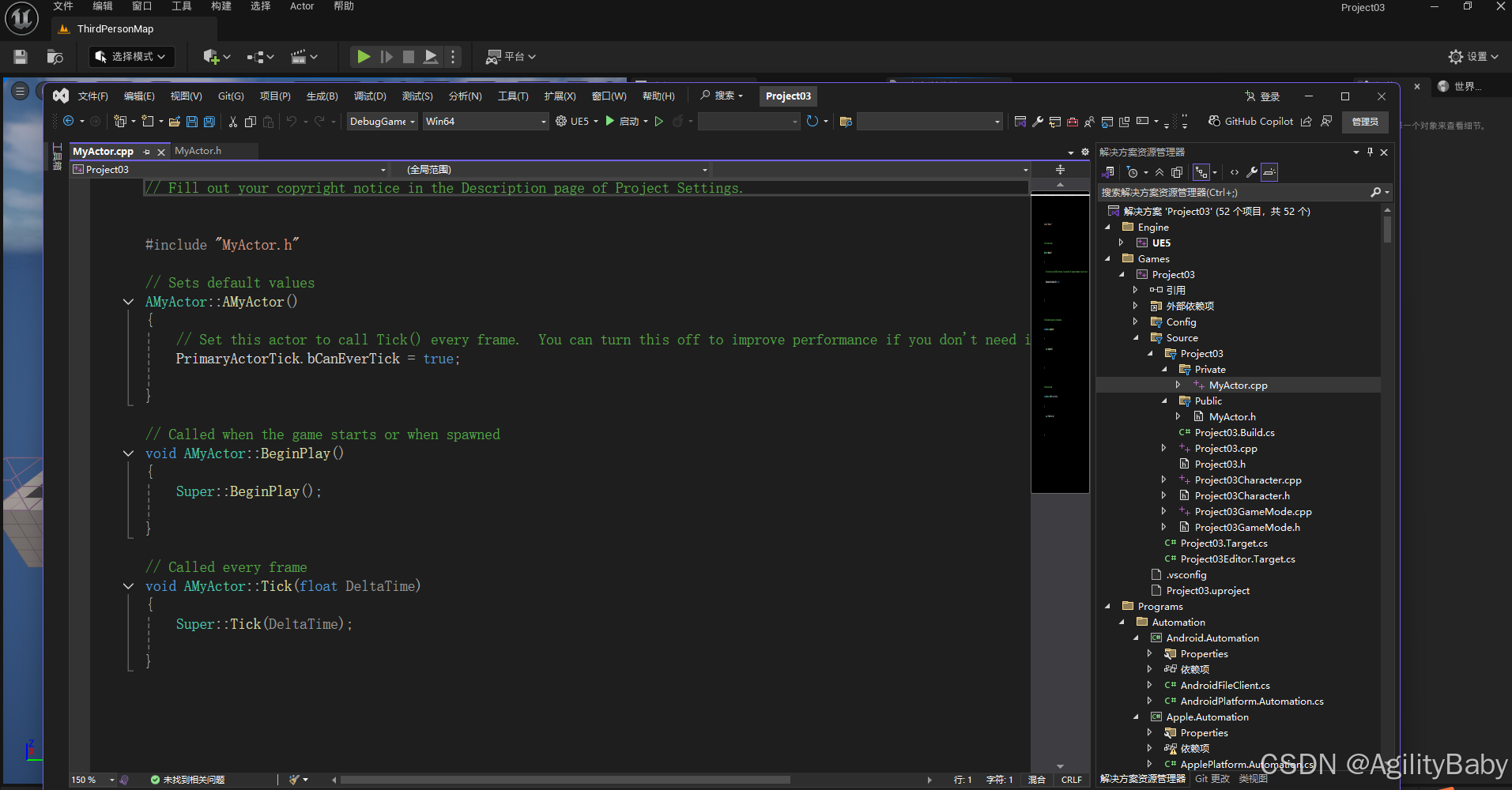This screenshot has height=790, width=1512.
Task: Click the Save file icon
Action: tap(192, 122)
